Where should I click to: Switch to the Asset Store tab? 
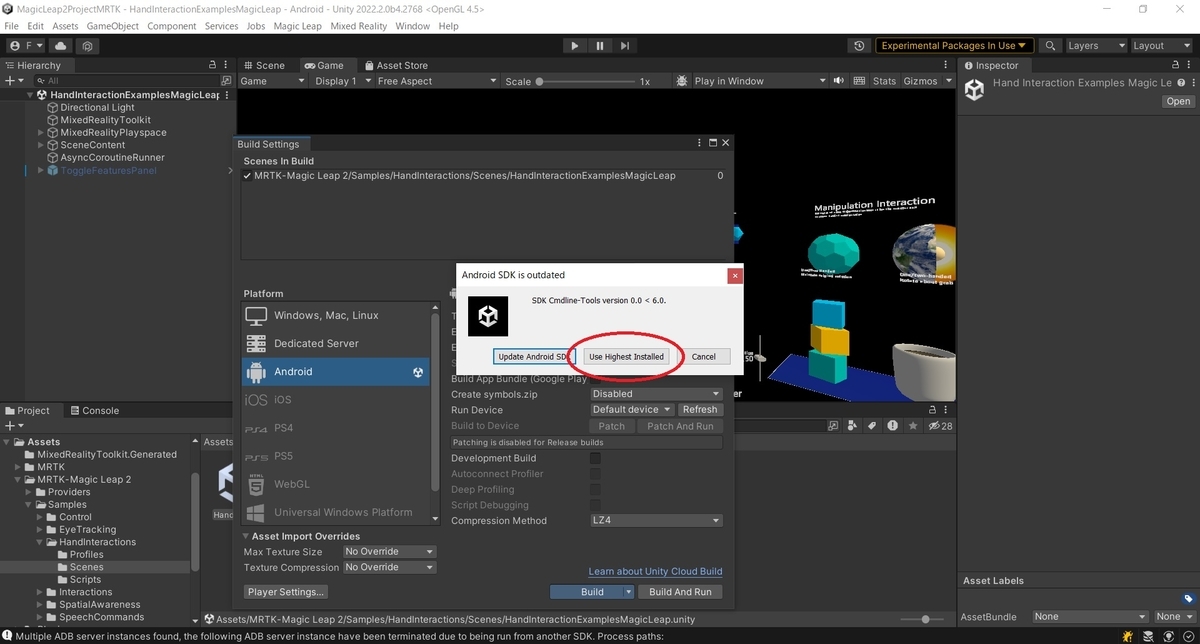(x=396, y=66)
